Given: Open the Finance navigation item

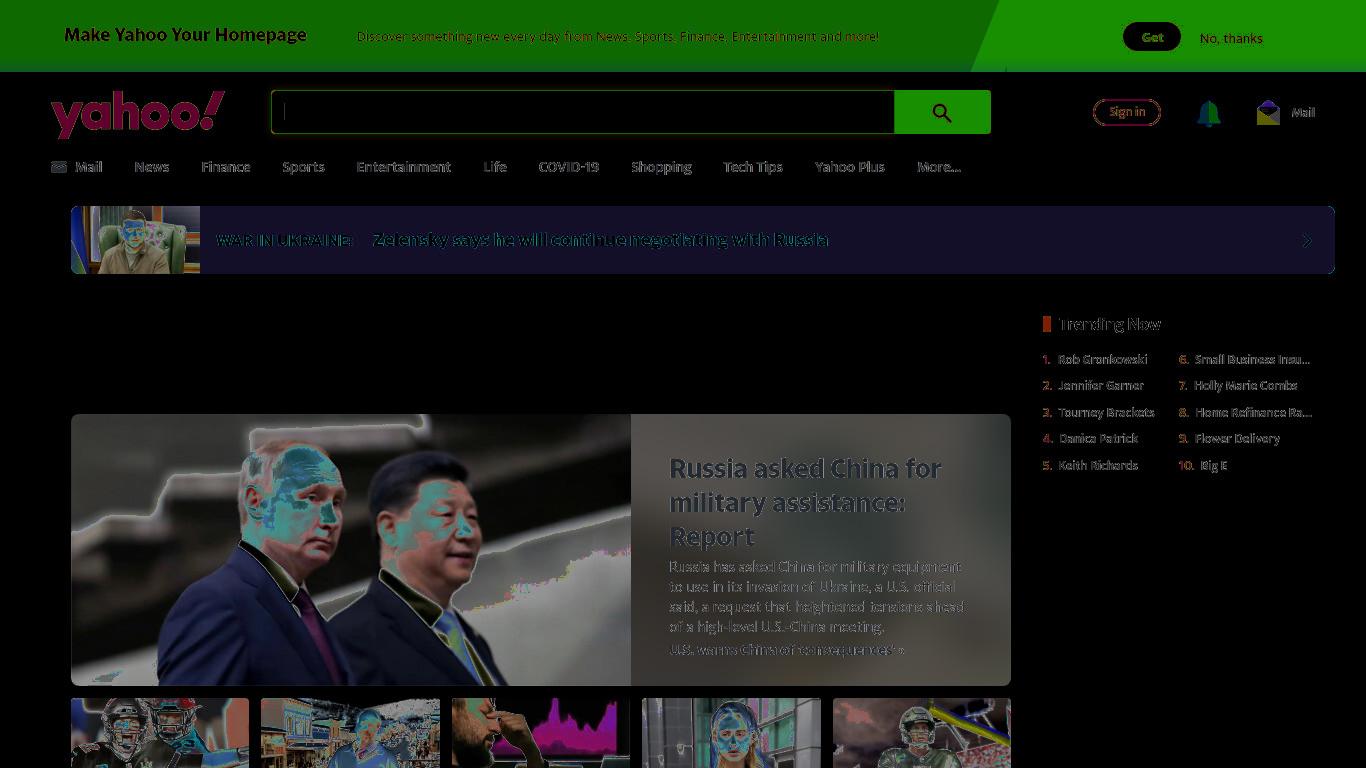Looking at the screenshot, I should click(x=226, y=167).
